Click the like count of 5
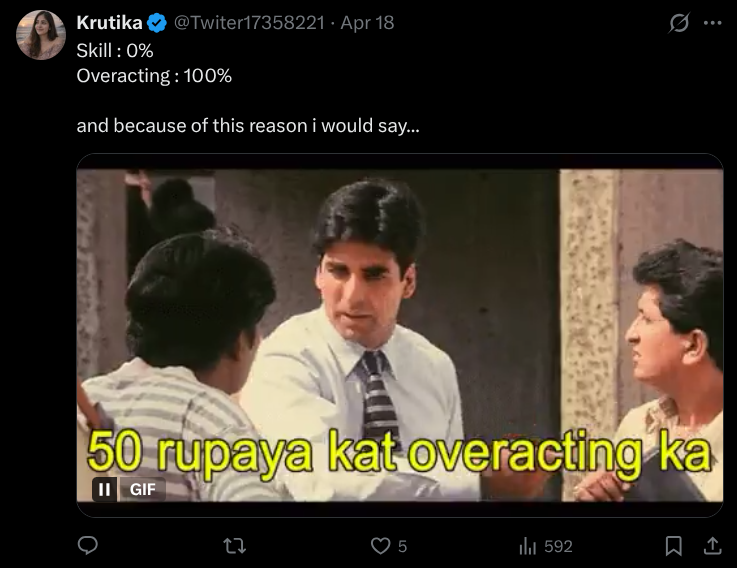Viewport: 737px width, 568px height. coord(402,546)
